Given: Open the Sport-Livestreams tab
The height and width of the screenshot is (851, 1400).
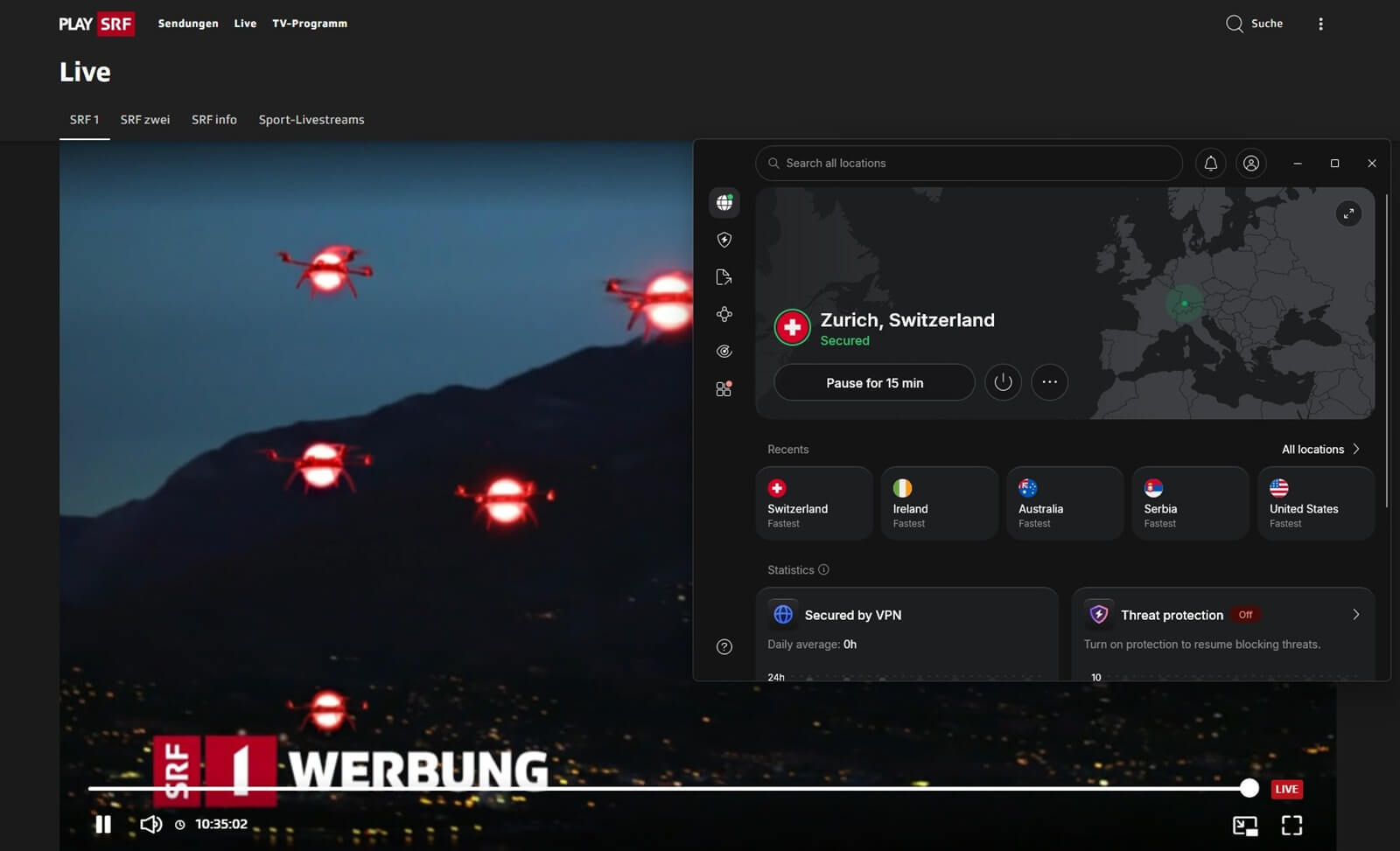Looking at the screenshot, I should point(311,120).
